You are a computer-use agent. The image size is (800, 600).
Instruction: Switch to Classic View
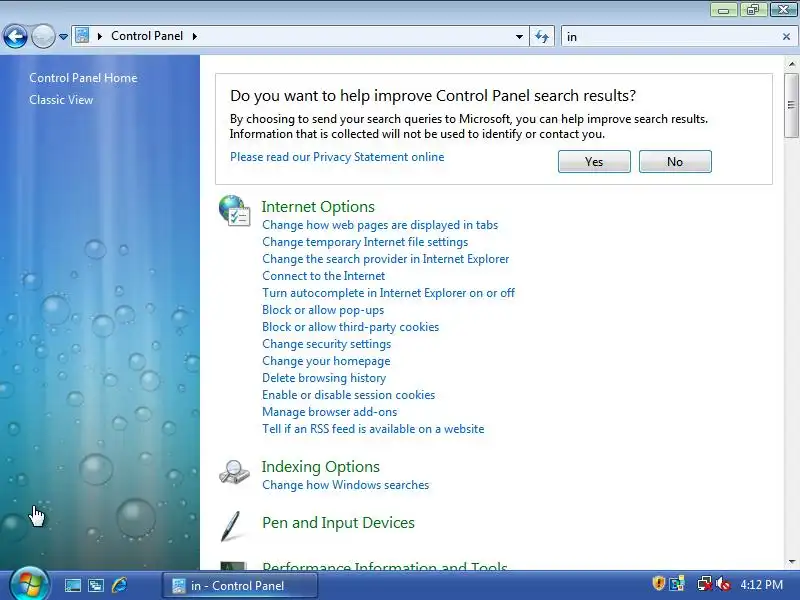pos(61,100)
